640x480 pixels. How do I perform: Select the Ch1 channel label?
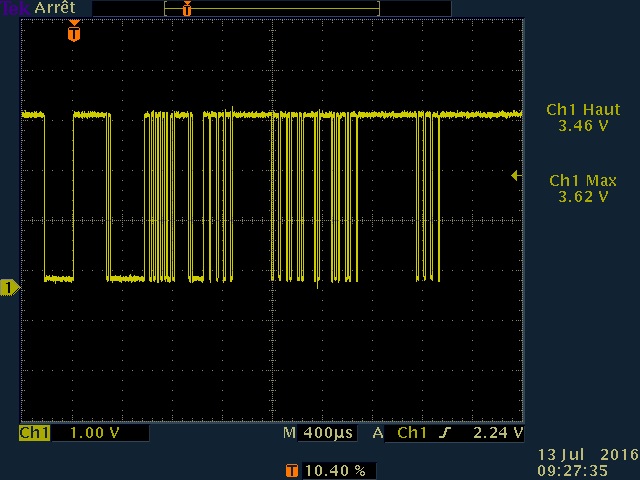click(x=35, y=433)
